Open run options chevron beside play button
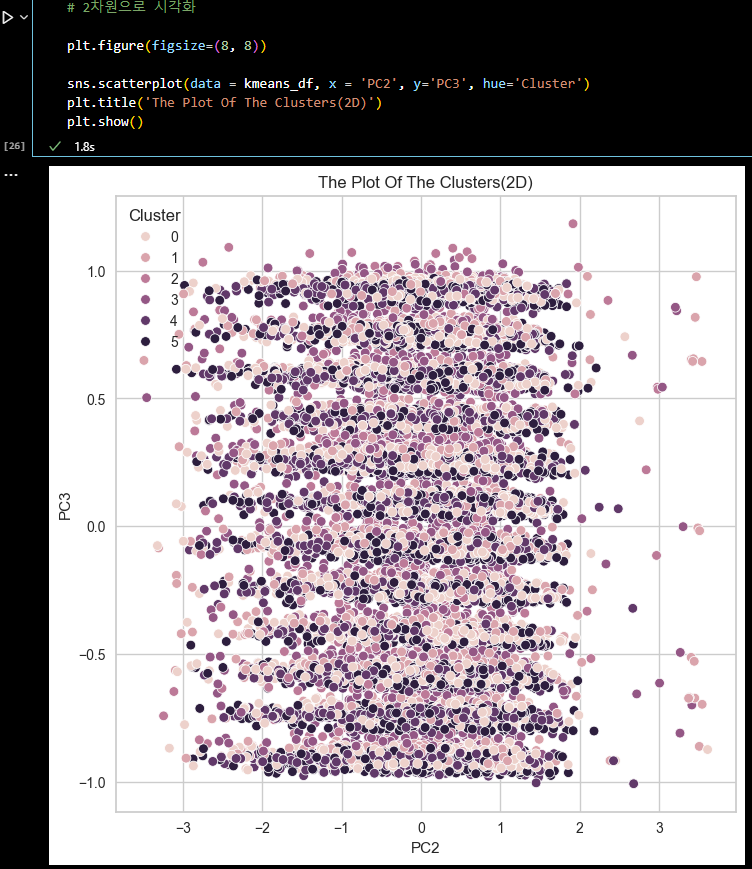 coord(24,18)
